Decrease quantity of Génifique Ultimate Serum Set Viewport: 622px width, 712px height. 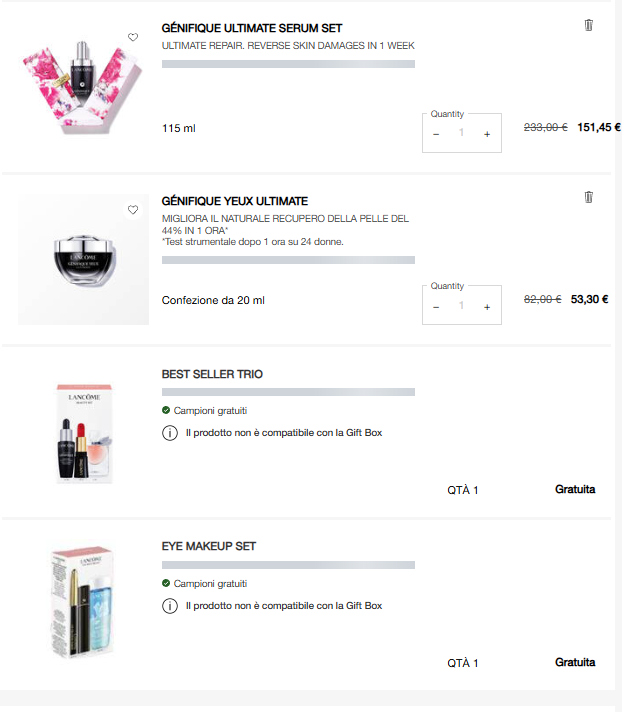tap(436, 134)
